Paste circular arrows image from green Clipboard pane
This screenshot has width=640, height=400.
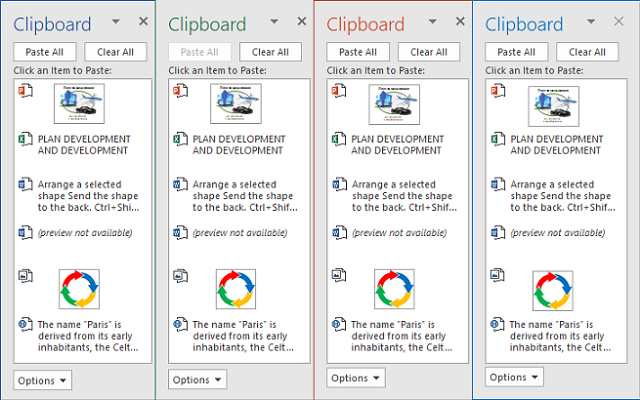[236, 289]
